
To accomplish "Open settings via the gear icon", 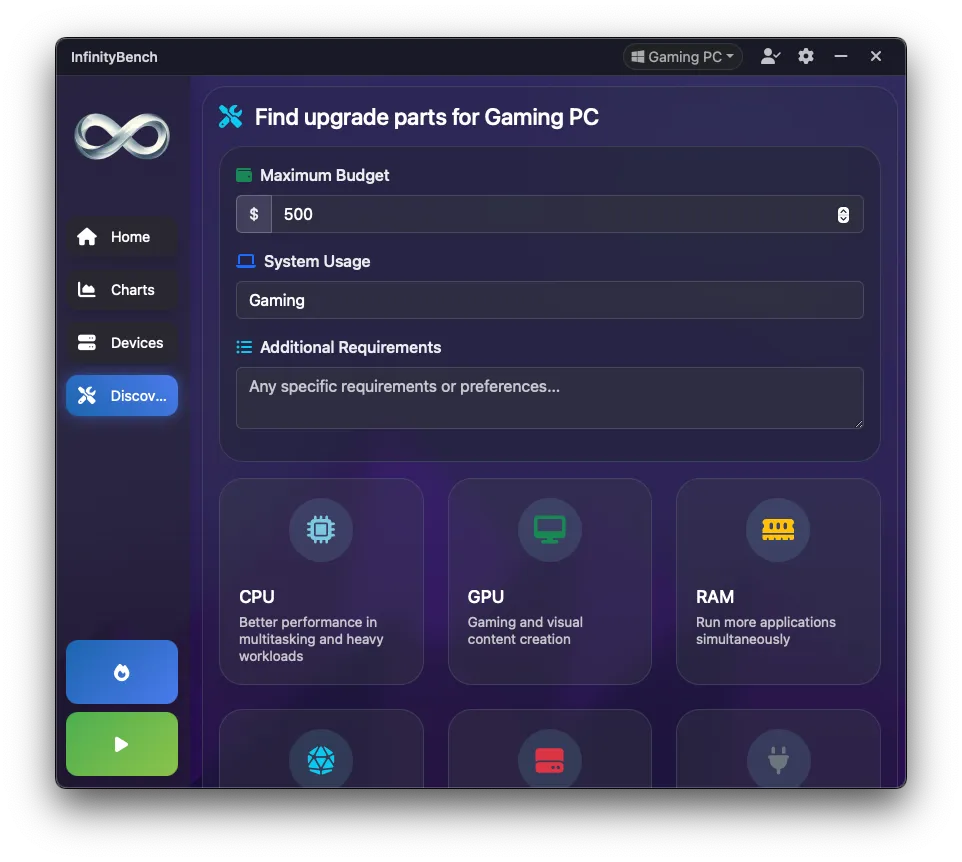I will point(806,57).
